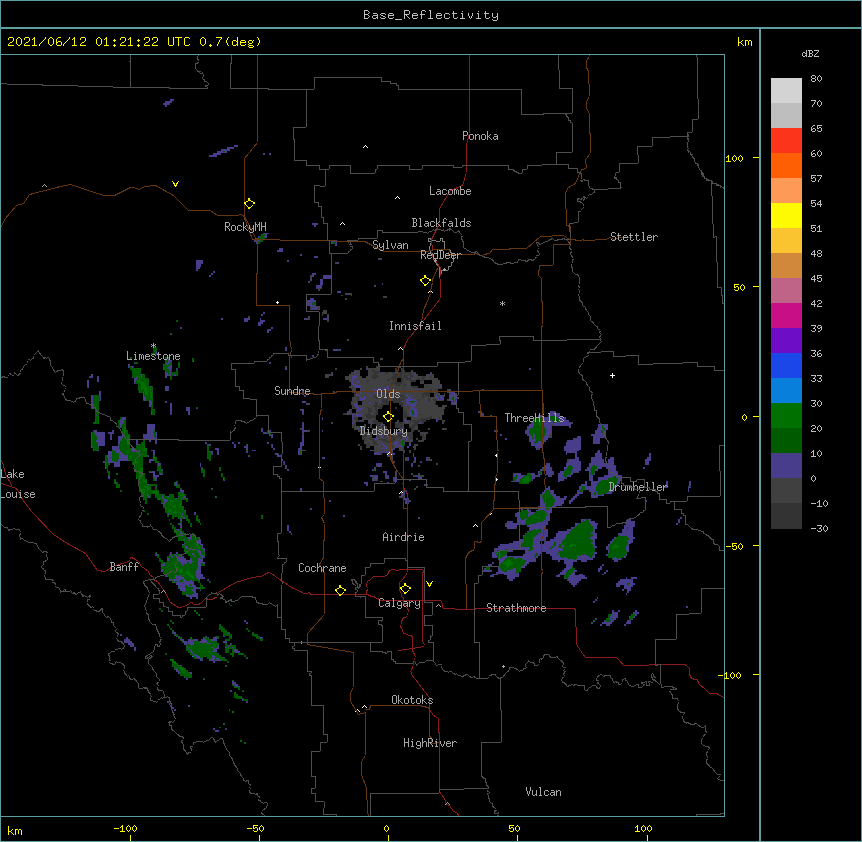Click the white-grey top swatch of dBZ scale
Viewport: 862px width, 842px height.
786,91
